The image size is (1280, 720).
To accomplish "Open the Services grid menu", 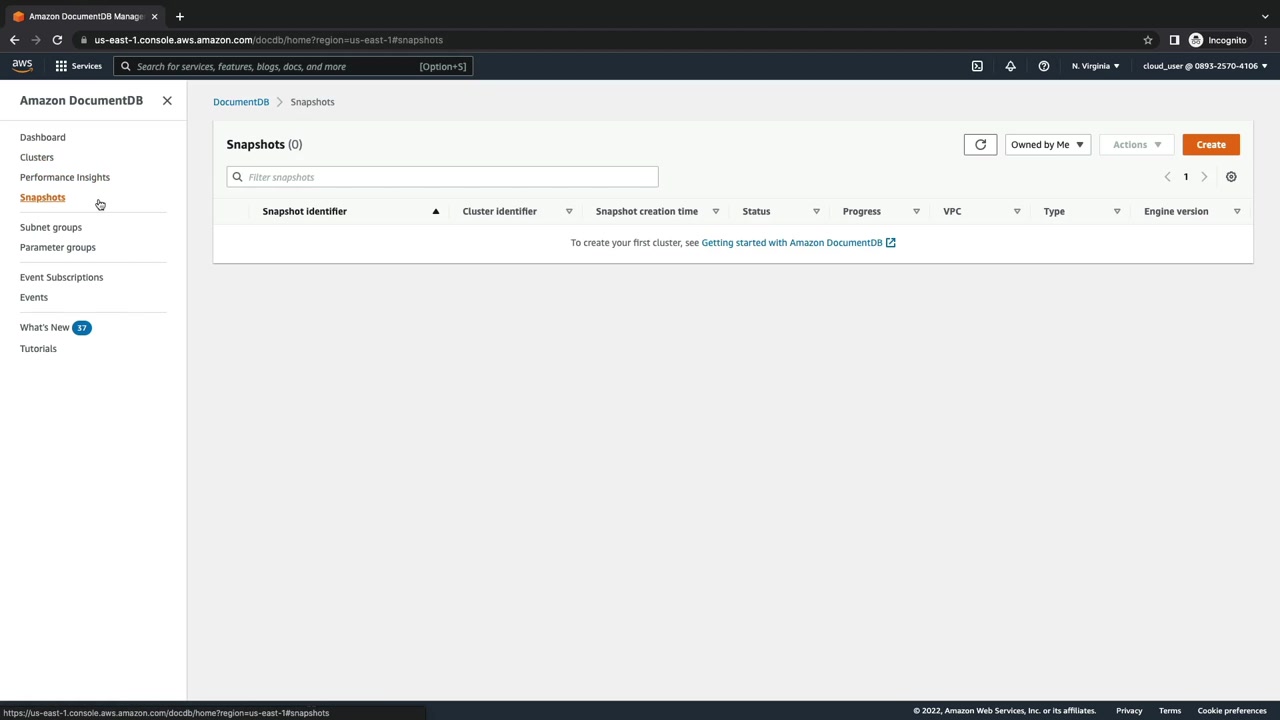I will 78,66.
